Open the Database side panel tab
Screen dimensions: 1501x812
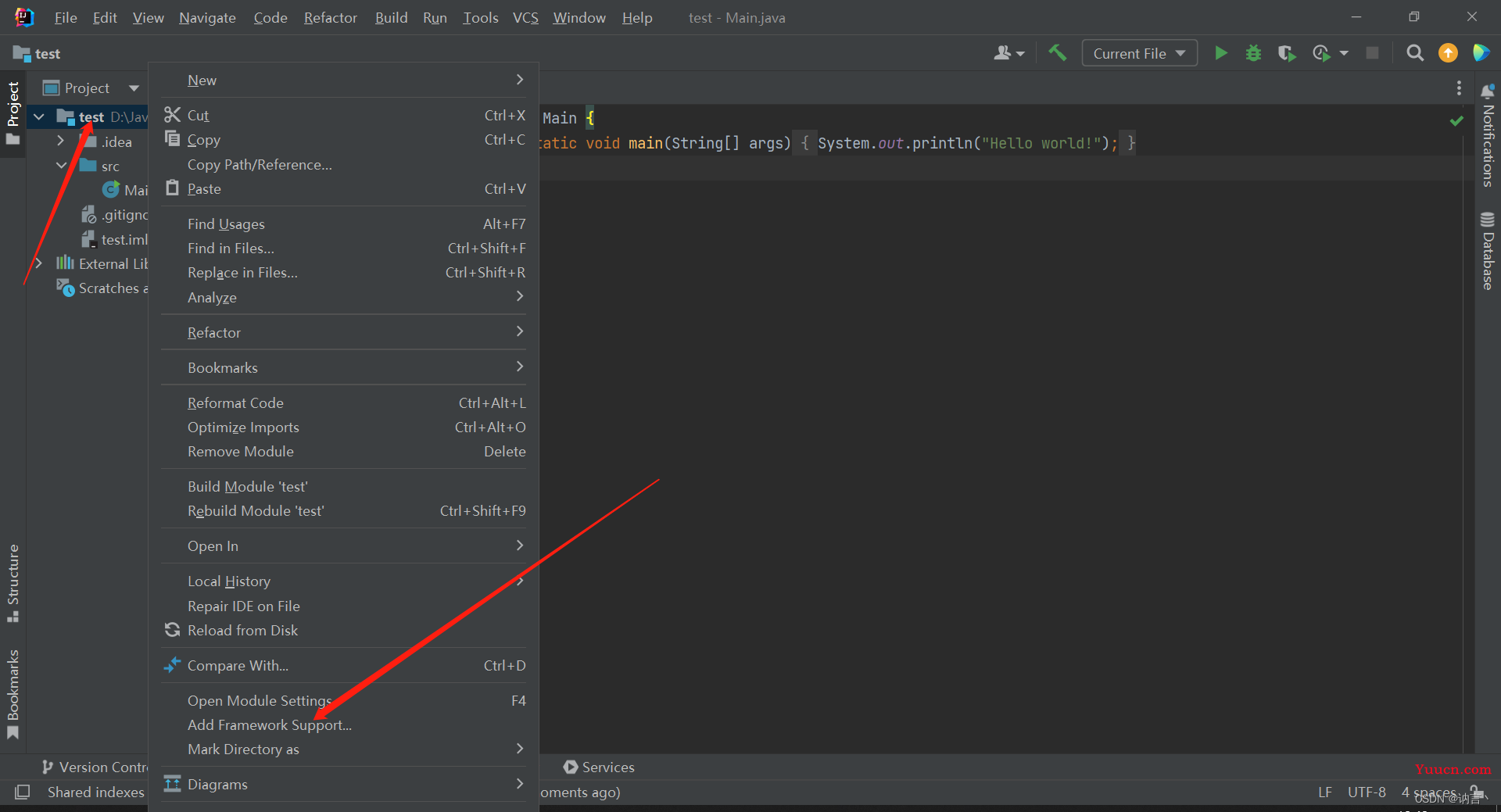[1488, 252]
